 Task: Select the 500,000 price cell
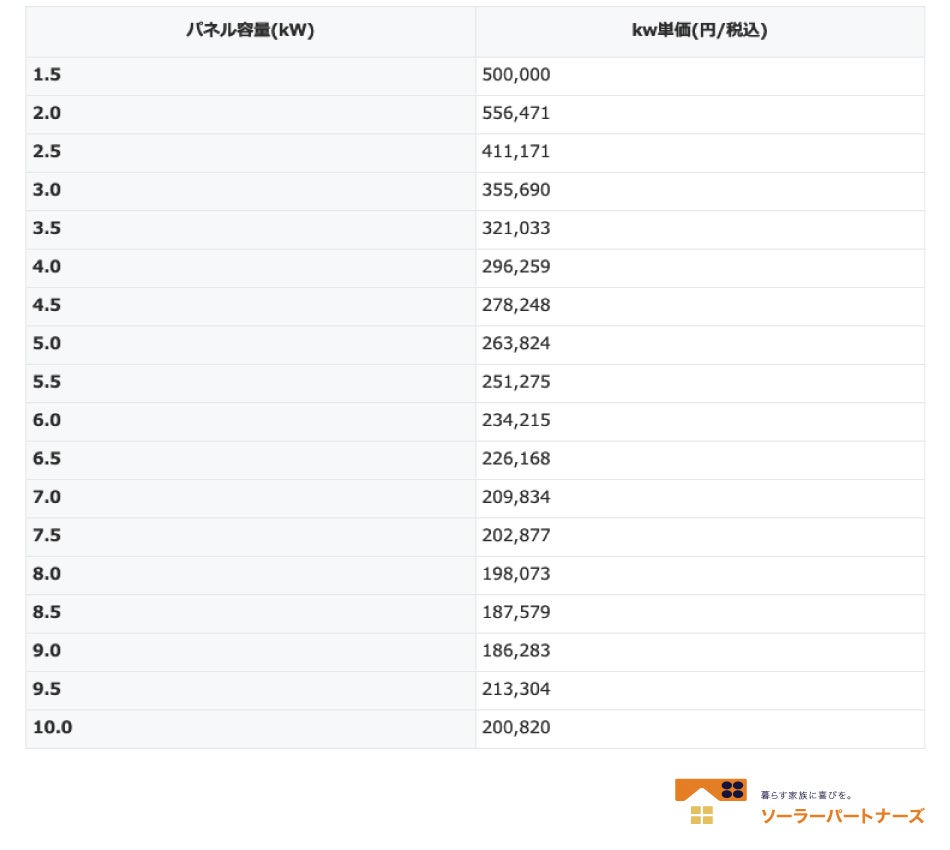[x=516, y=75]
